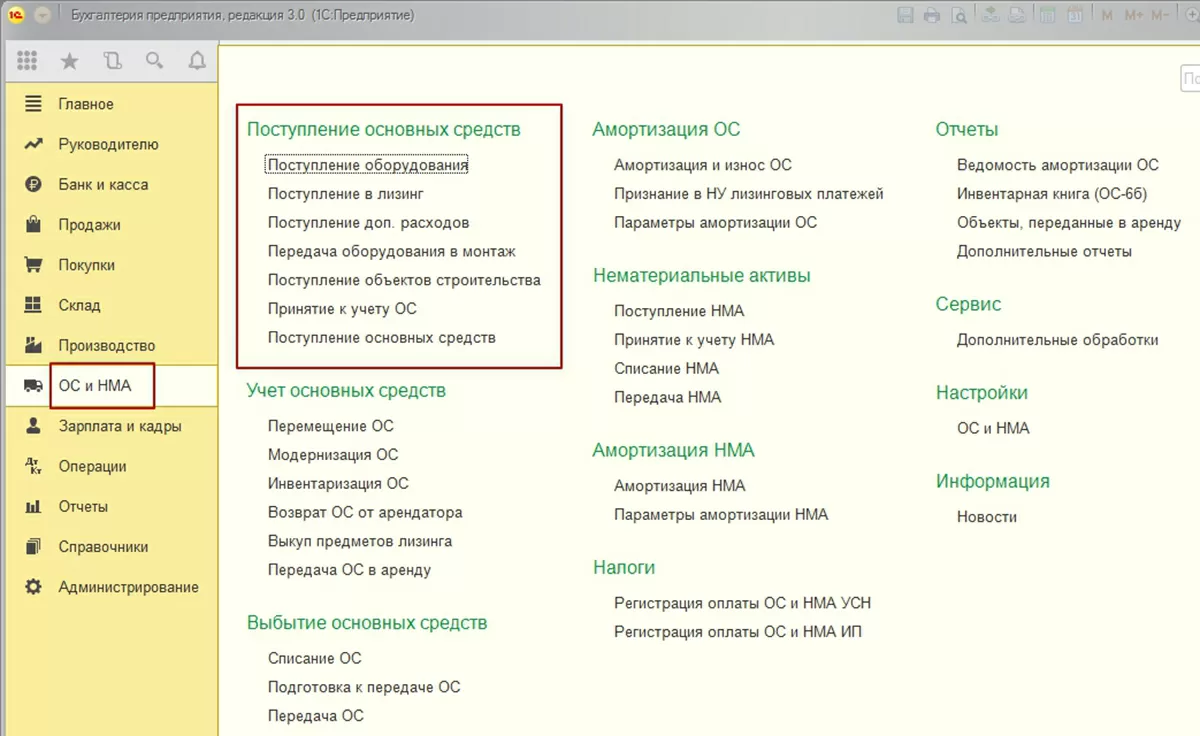The image size is (1200, 736).
Task: Open Выкуп предметов лизинга link
Action: click(360, 541)
